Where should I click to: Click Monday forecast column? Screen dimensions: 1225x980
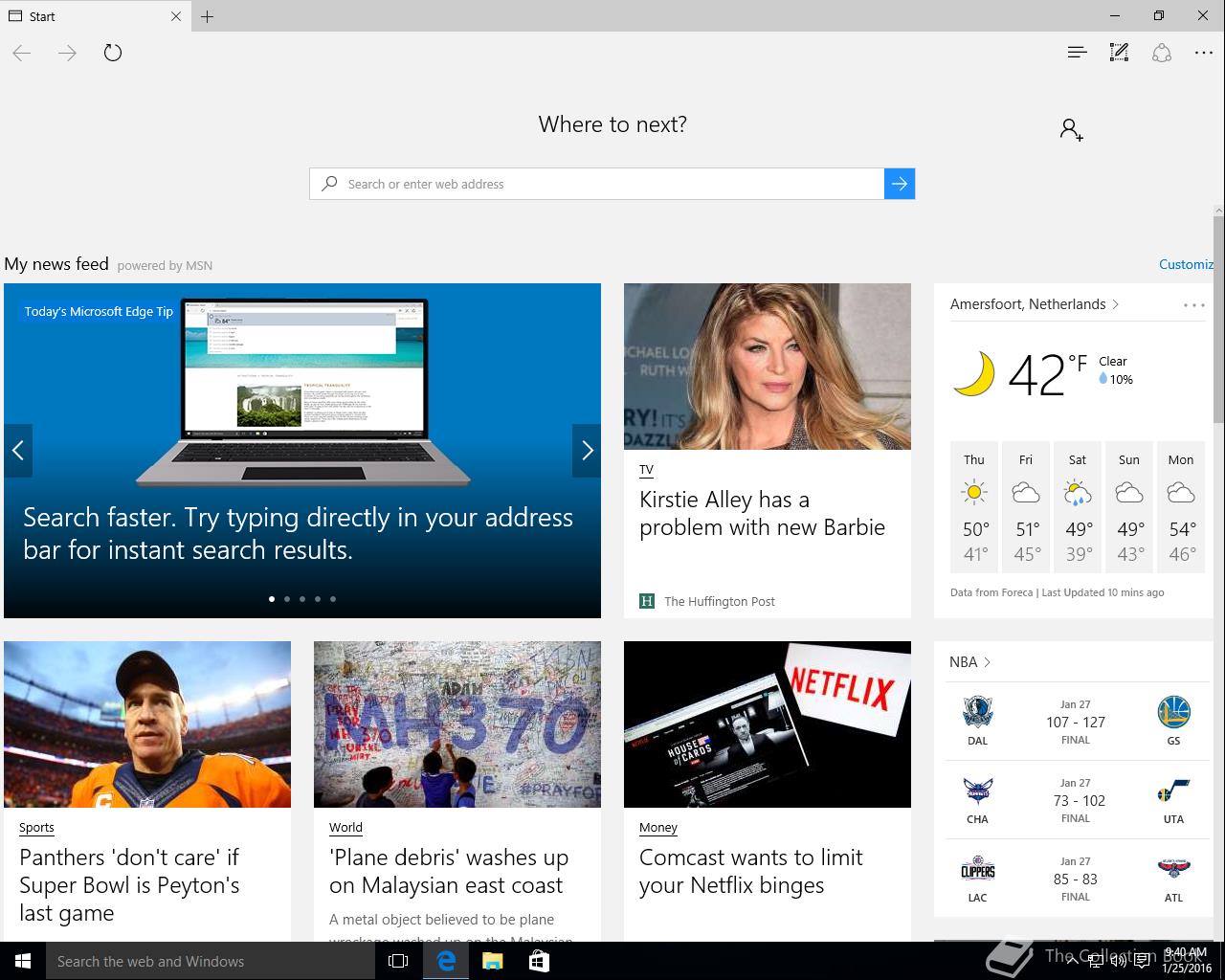point(1181,506)
